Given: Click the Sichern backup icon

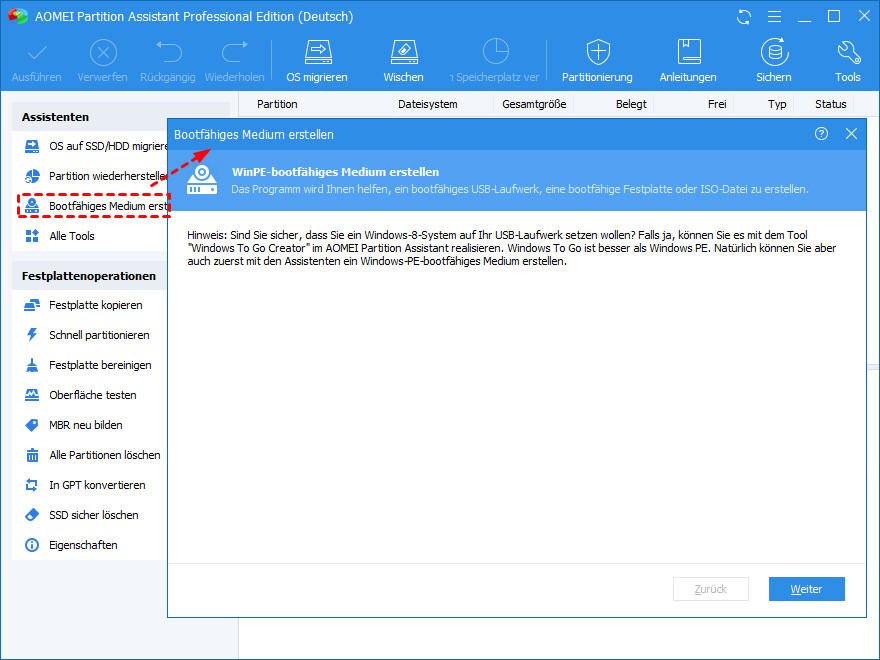Looking at the screenshot, I should point(774,52).
